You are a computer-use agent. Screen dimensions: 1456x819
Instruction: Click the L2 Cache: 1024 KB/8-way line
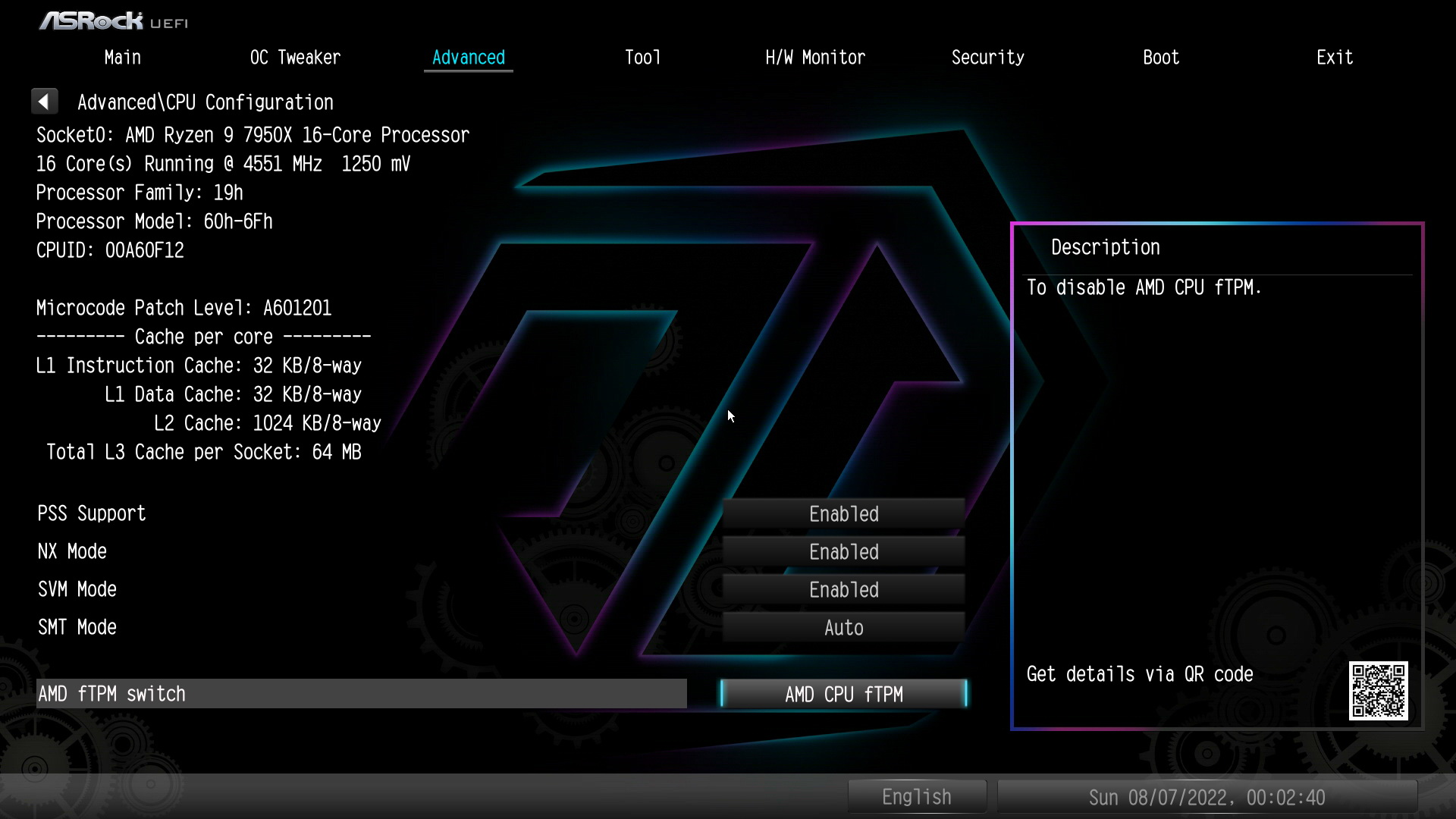(x=268, y=423)
